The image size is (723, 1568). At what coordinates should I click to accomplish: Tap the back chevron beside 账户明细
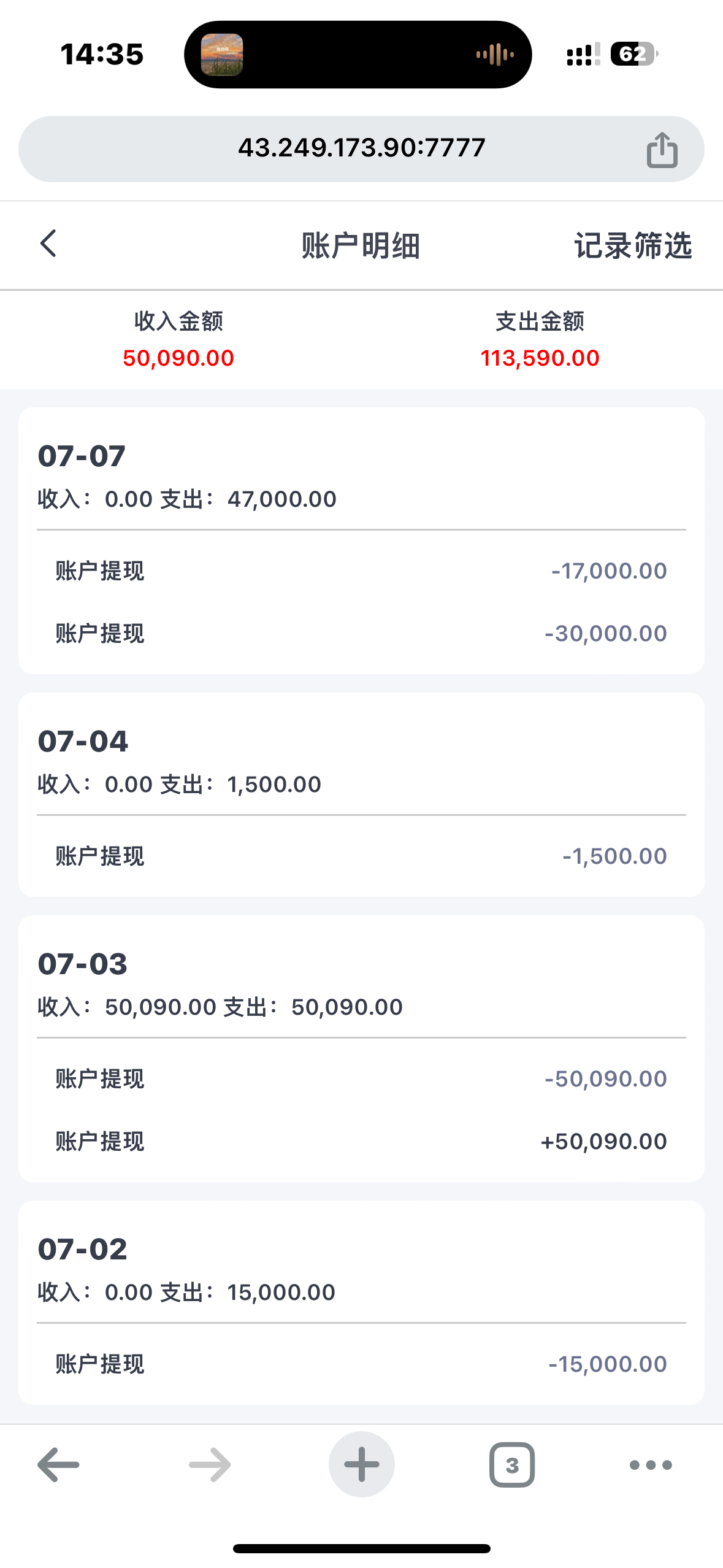pos(48,244)
